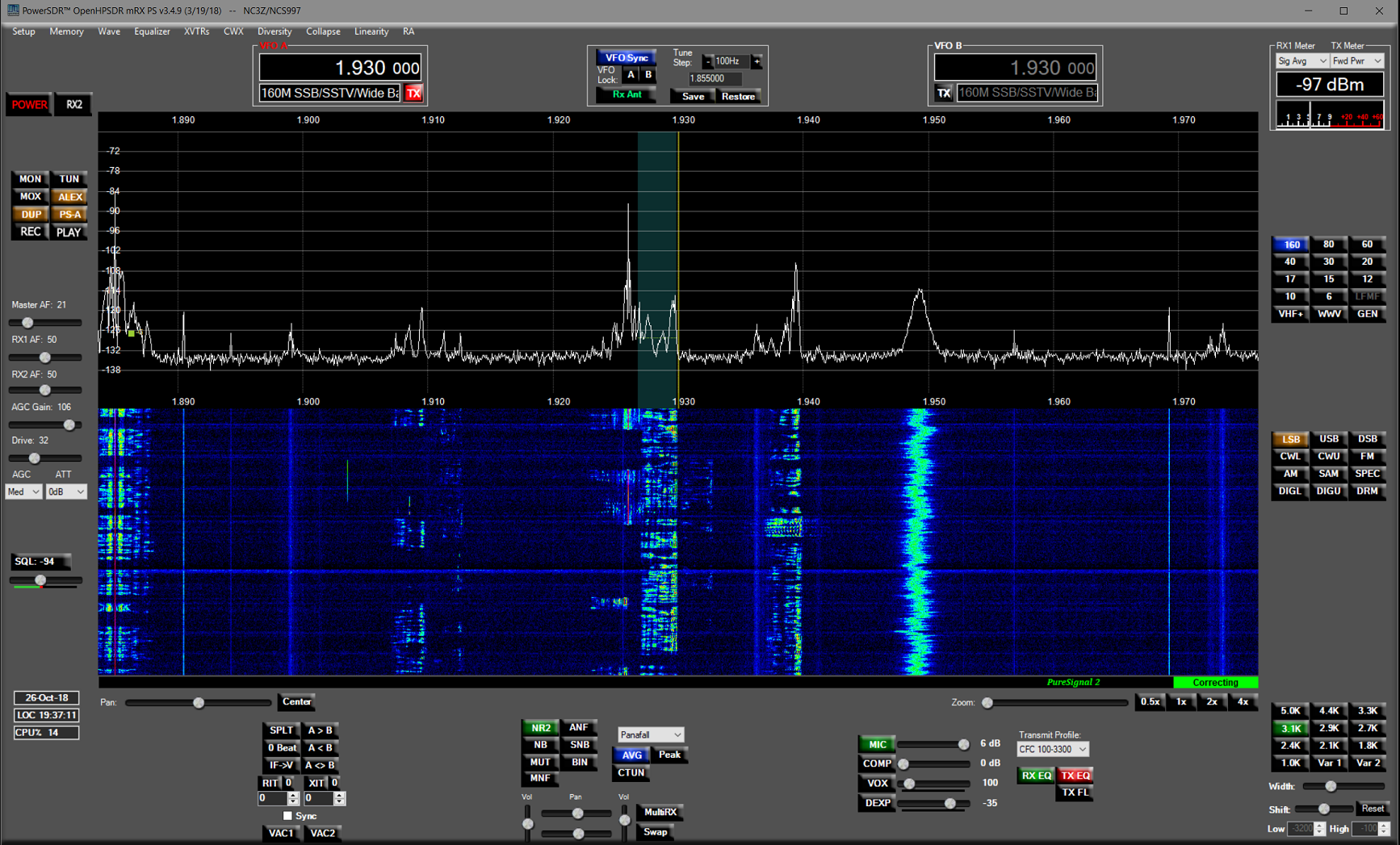Enable the Sync checkbox
Image resolution: width=1400 pixels, height=845 pixels.
287,816
